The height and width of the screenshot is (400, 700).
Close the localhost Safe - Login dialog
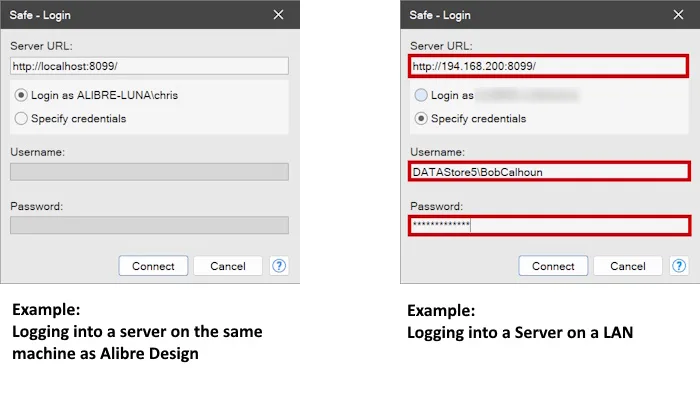click(x=279, y=15)
